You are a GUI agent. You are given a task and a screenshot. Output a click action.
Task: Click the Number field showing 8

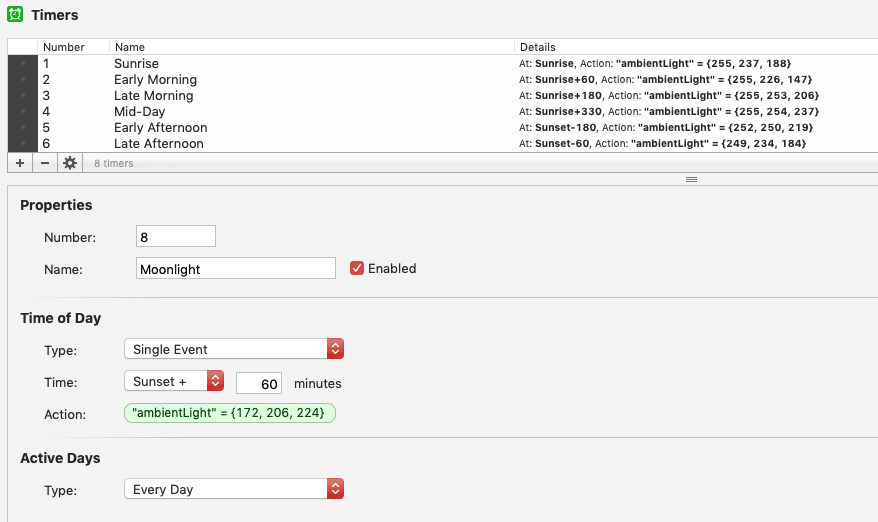tap(175, 237)
